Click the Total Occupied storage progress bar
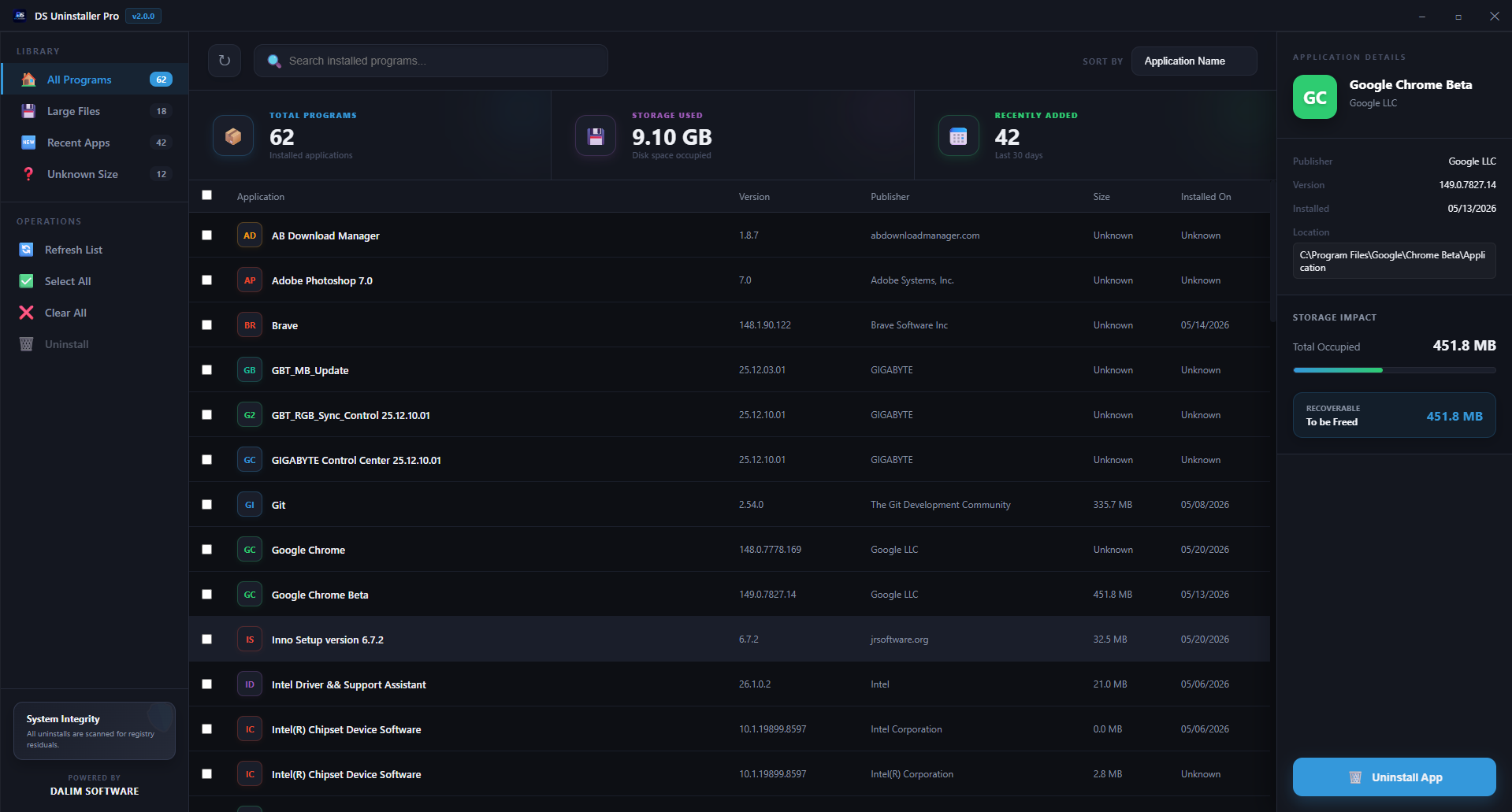 coord(1394,370)
